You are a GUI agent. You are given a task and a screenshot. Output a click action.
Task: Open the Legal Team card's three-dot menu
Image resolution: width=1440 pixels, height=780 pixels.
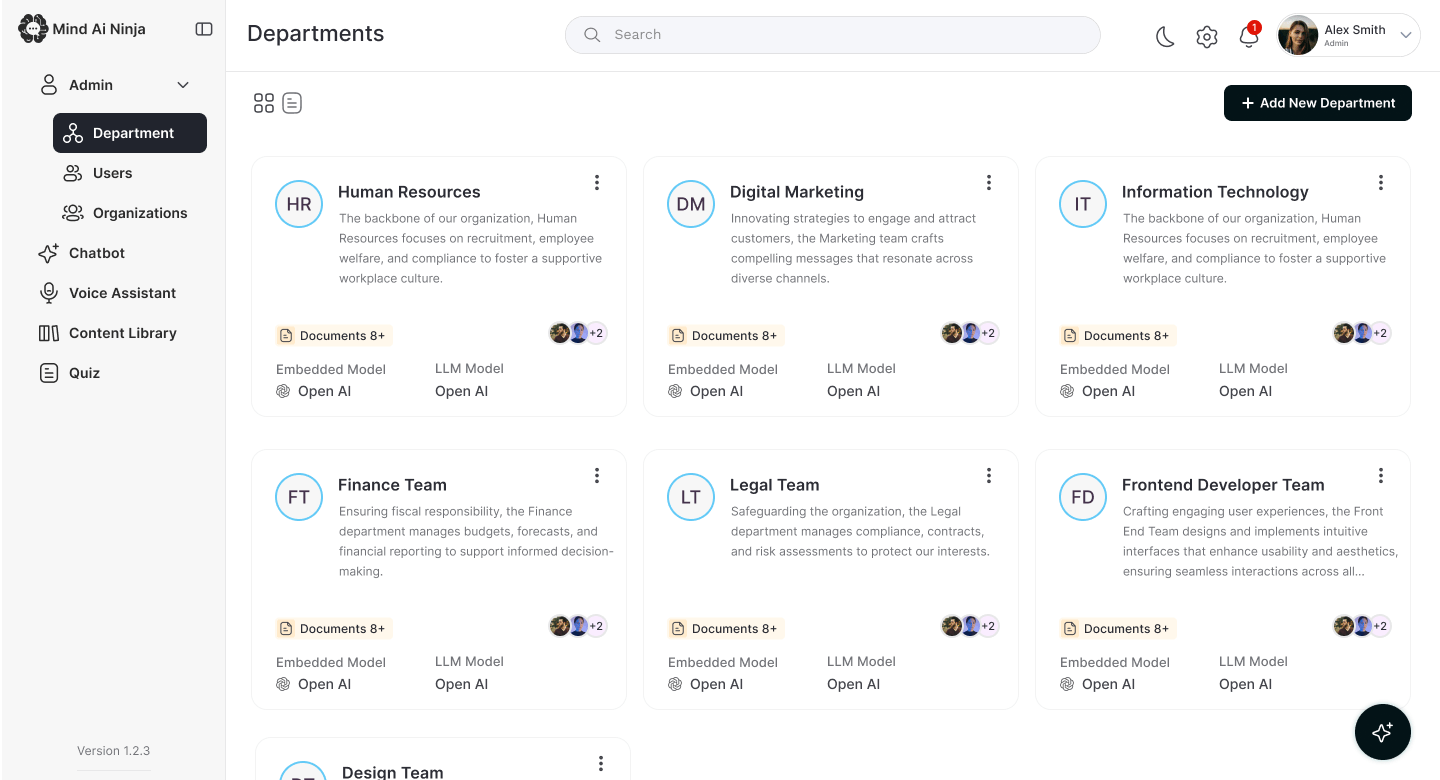(x=989, y=475)
